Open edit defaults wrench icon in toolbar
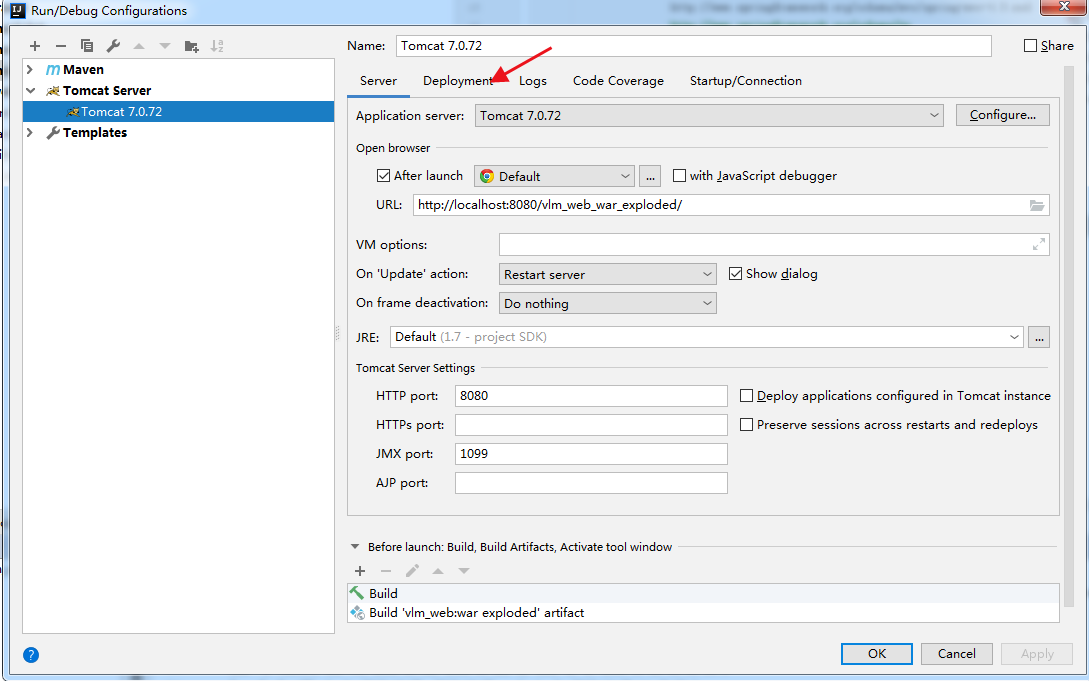 click(x=113, y=46)
